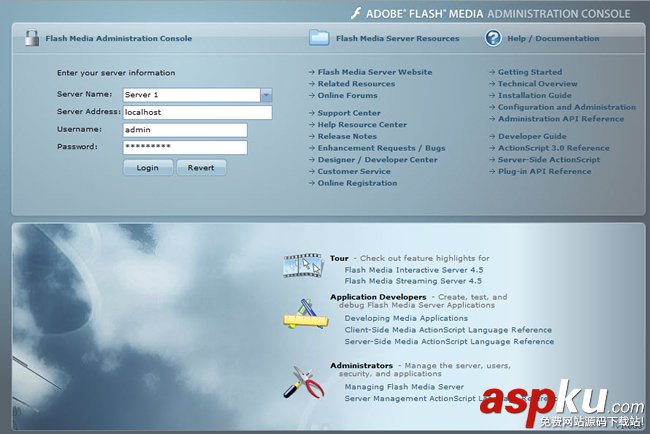Viewport: 650px width, 434px height.
Task: Click the Revert button
Action: click(x=201, y=167)
